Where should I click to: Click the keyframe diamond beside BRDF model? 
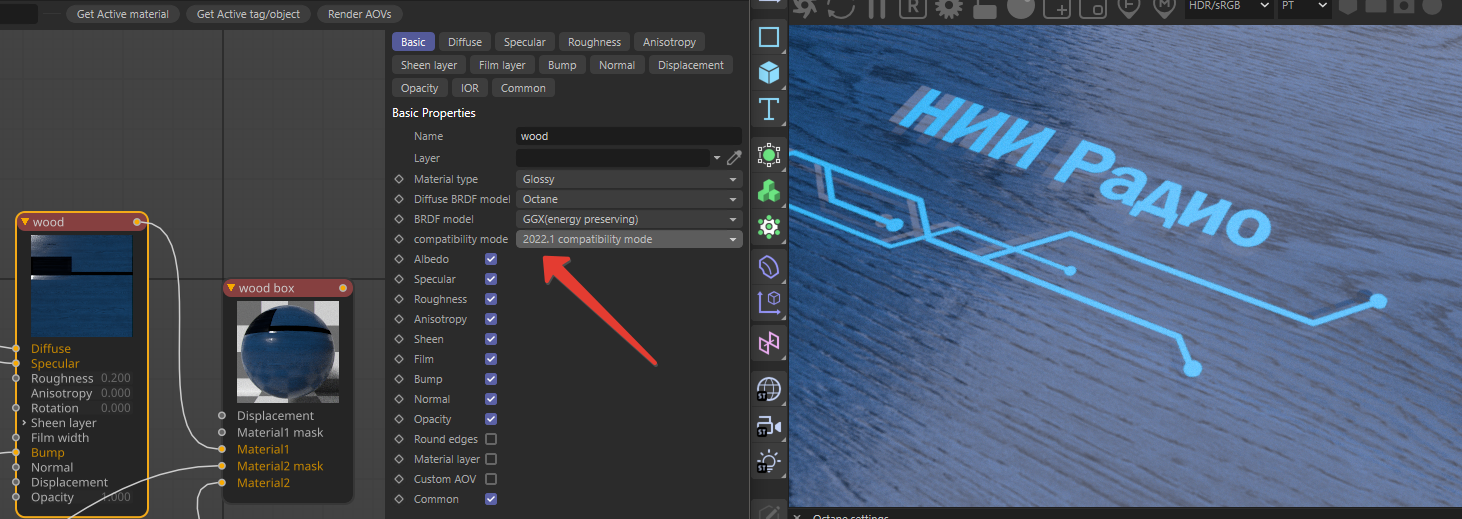point(399,219)
